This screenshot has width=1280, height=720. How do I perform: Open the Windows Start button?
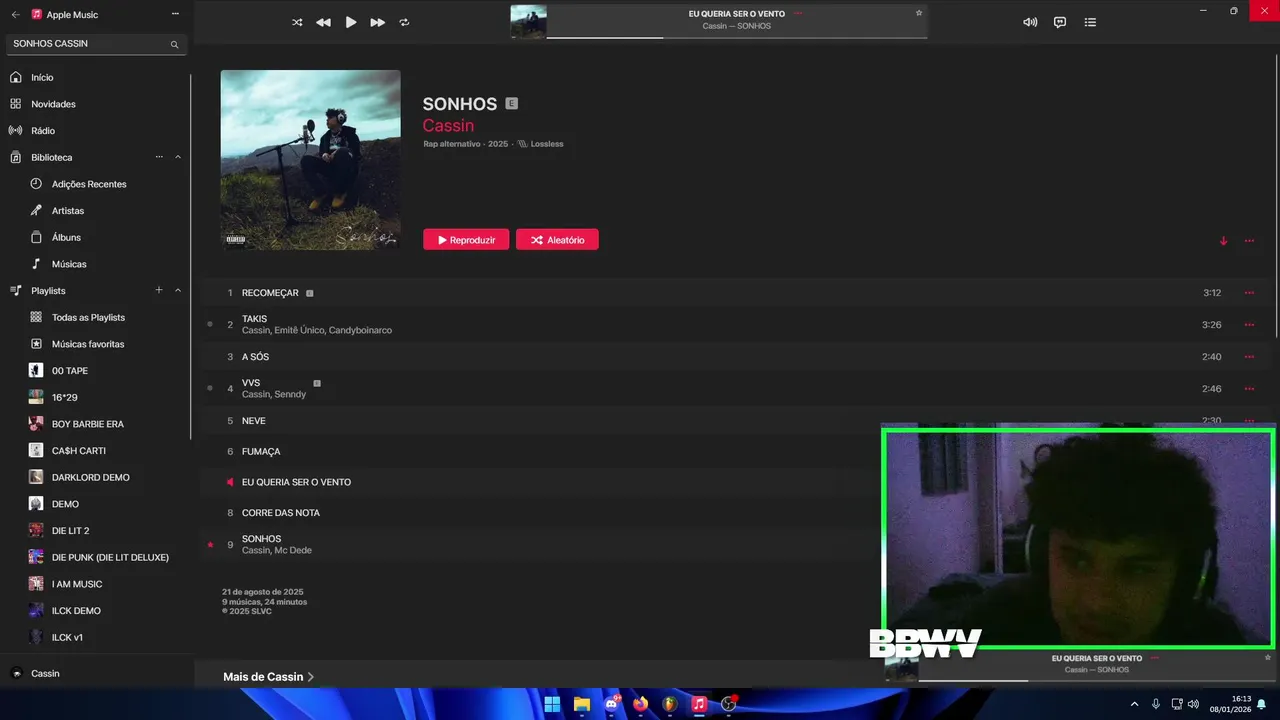(x=552, y=704)
